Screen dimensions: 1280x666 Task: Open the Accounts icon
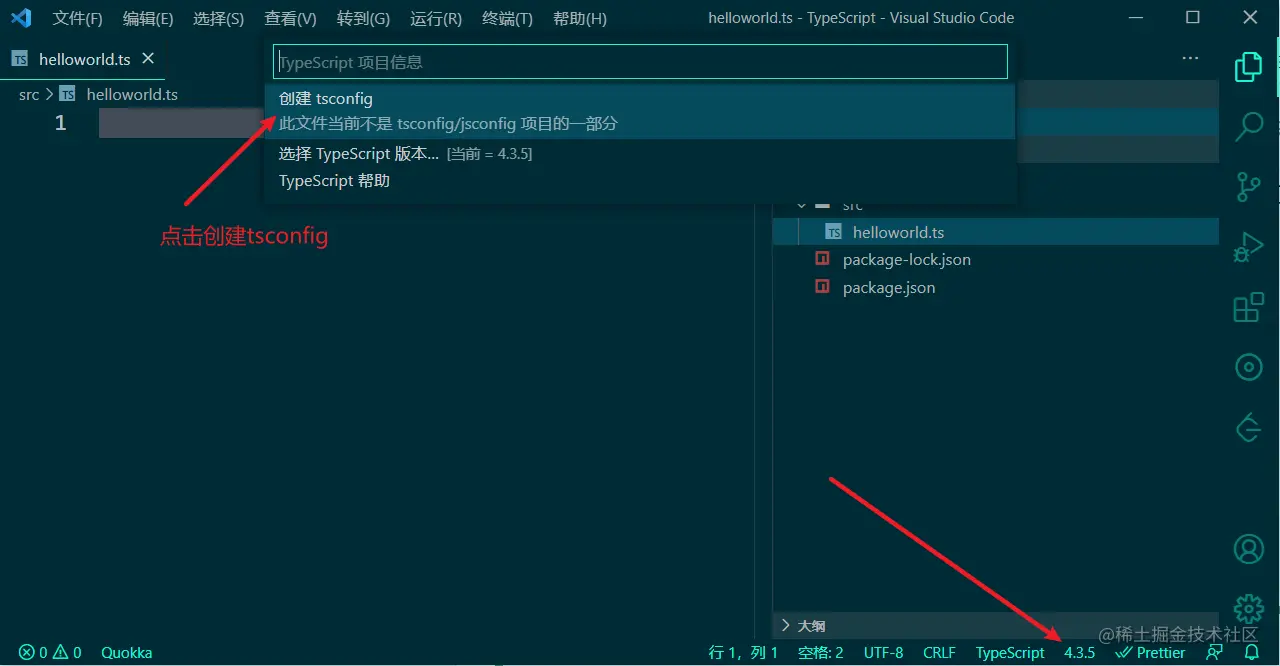pos(1248,549)
